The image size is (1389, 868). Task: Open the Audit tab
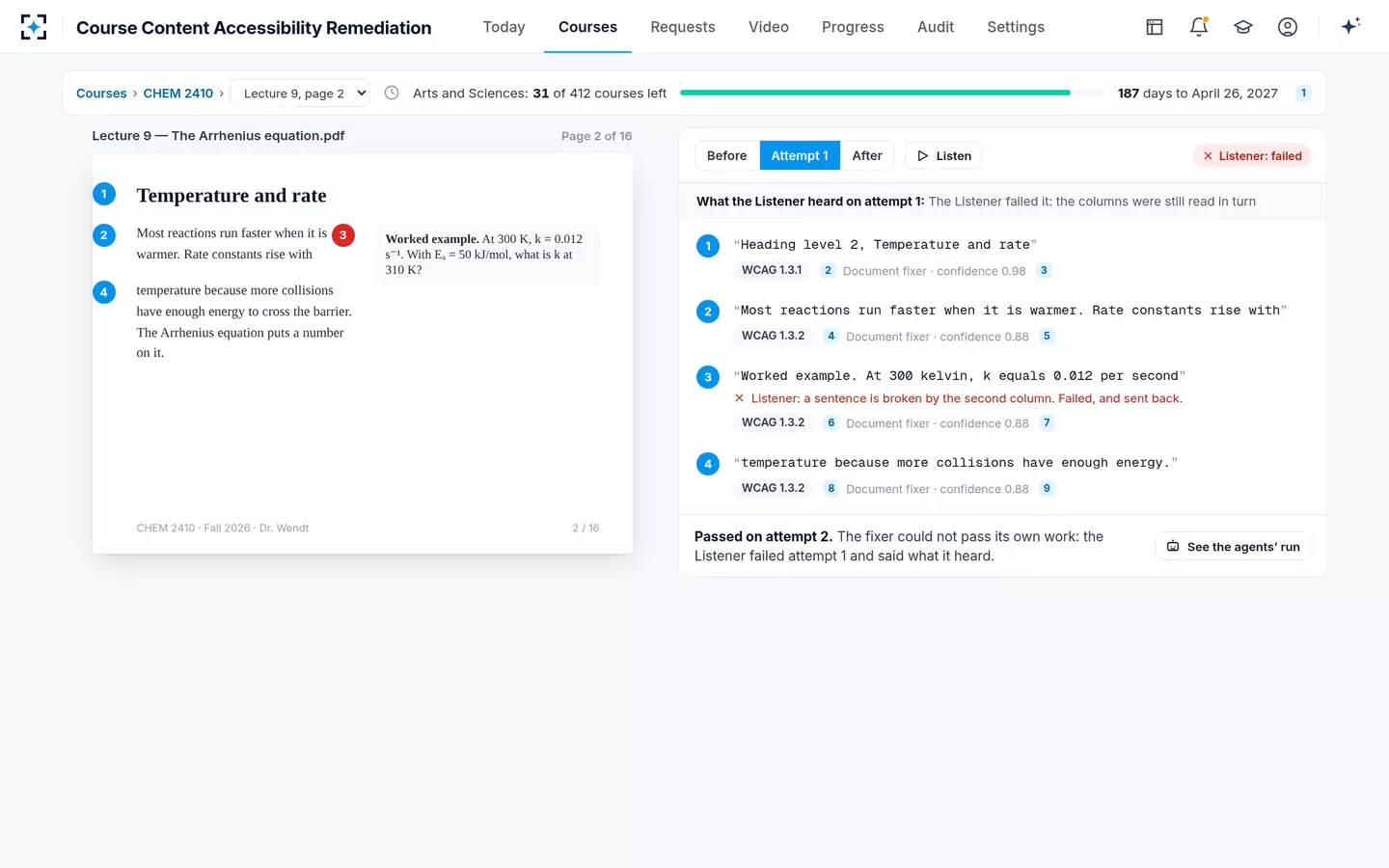(936, 27)
